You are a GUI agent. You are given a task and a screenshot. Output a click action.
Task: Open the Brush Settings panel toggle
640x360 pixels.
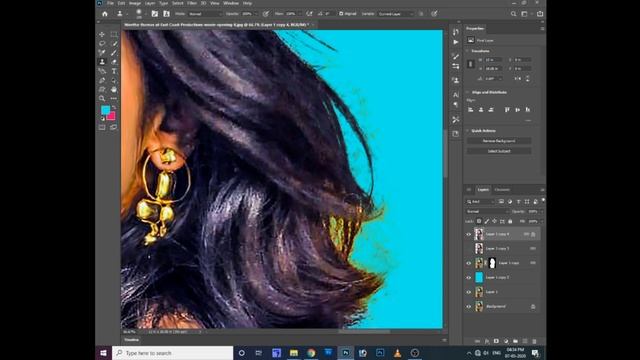pyautogui.click(x=155, y=14)
